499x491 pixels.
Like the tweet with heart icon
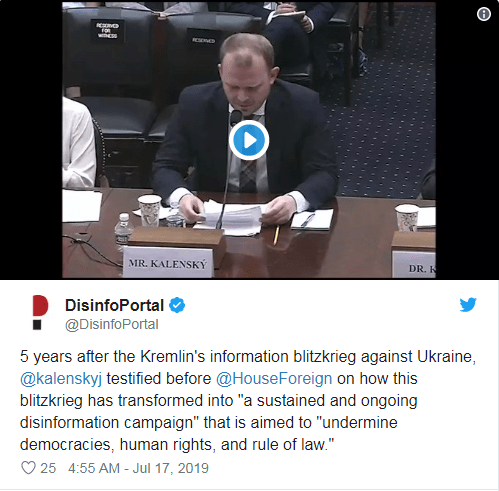28,468
